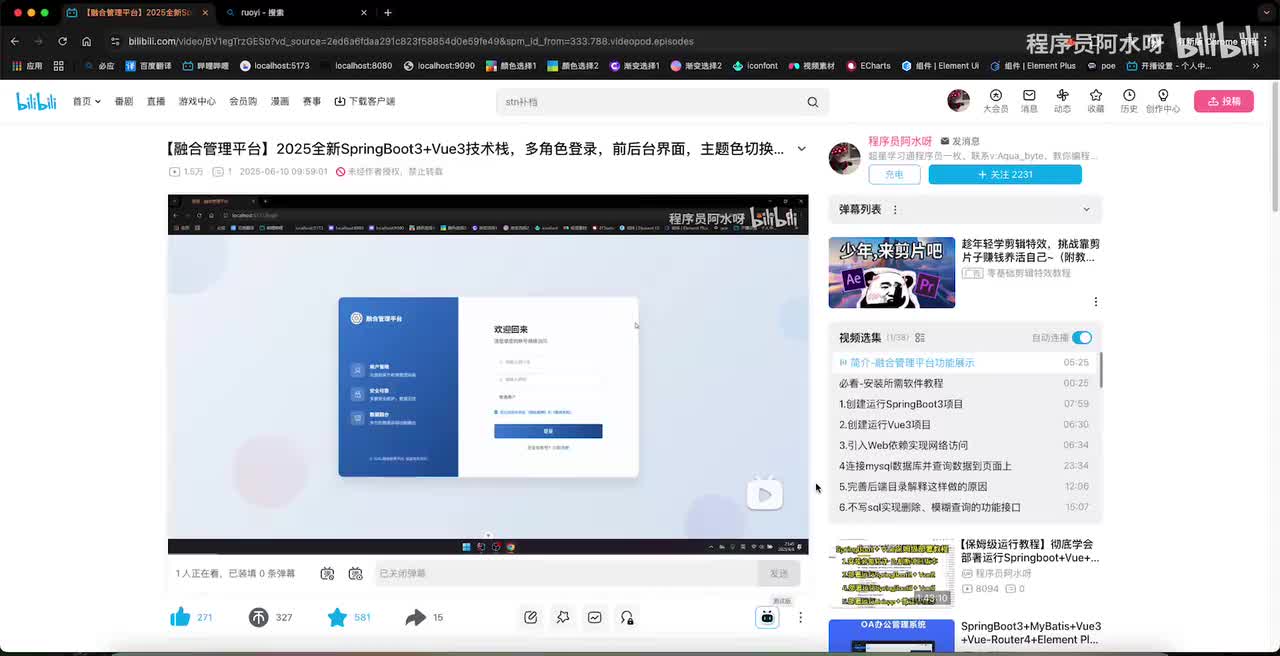1280x656 pixels.
Task: Open the ad card three-dot menu
Action: click(x=1095, y=301)
